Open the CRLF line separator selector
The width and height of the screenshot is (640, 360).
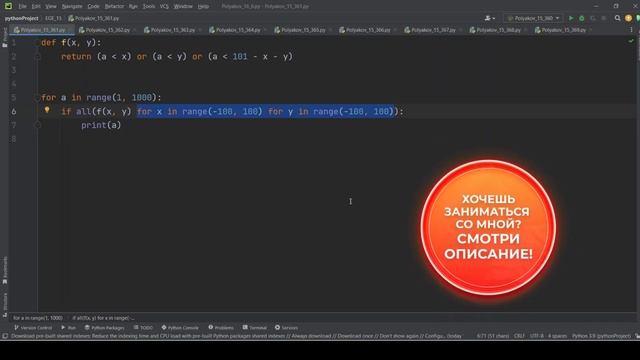point(519,336)
